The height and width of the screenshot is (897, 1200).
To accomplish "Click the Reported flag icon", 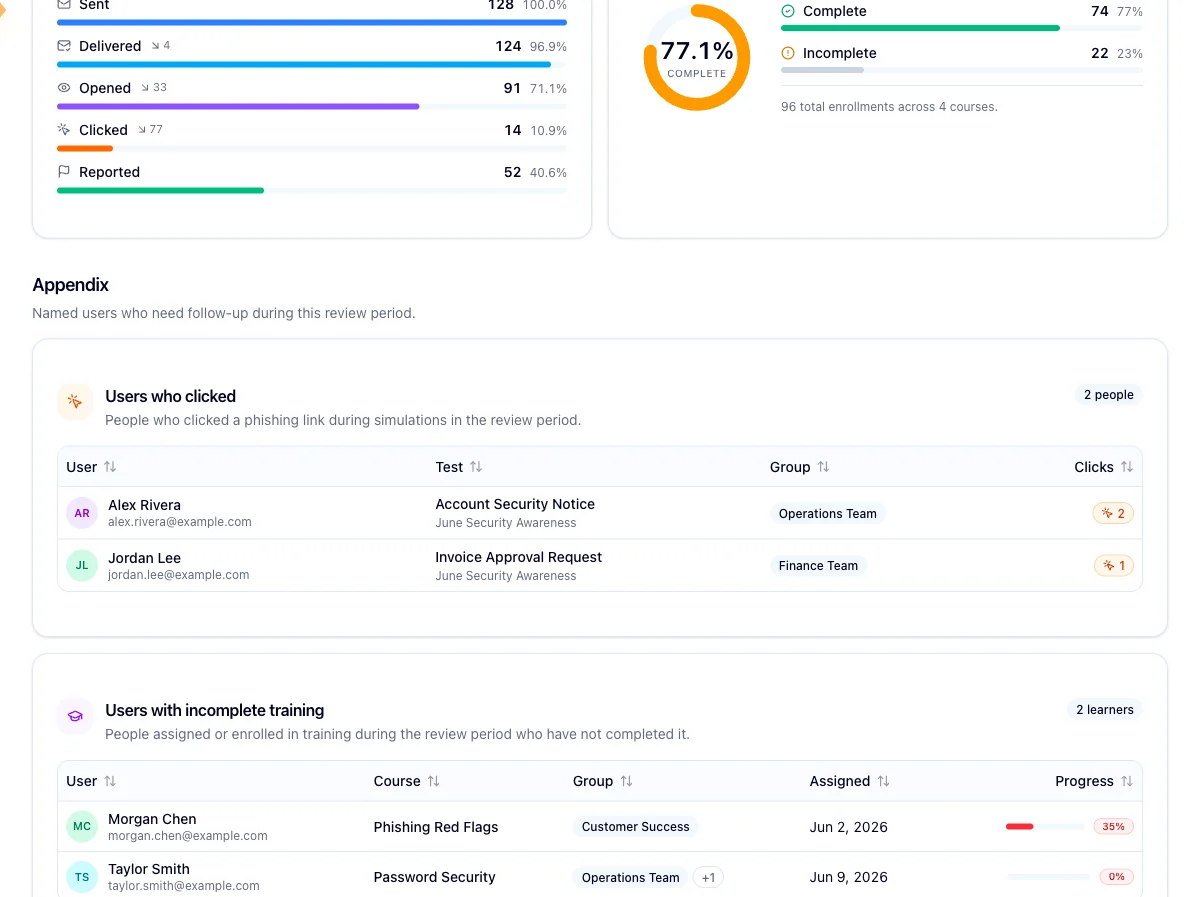I will click(x=64, y=172).
